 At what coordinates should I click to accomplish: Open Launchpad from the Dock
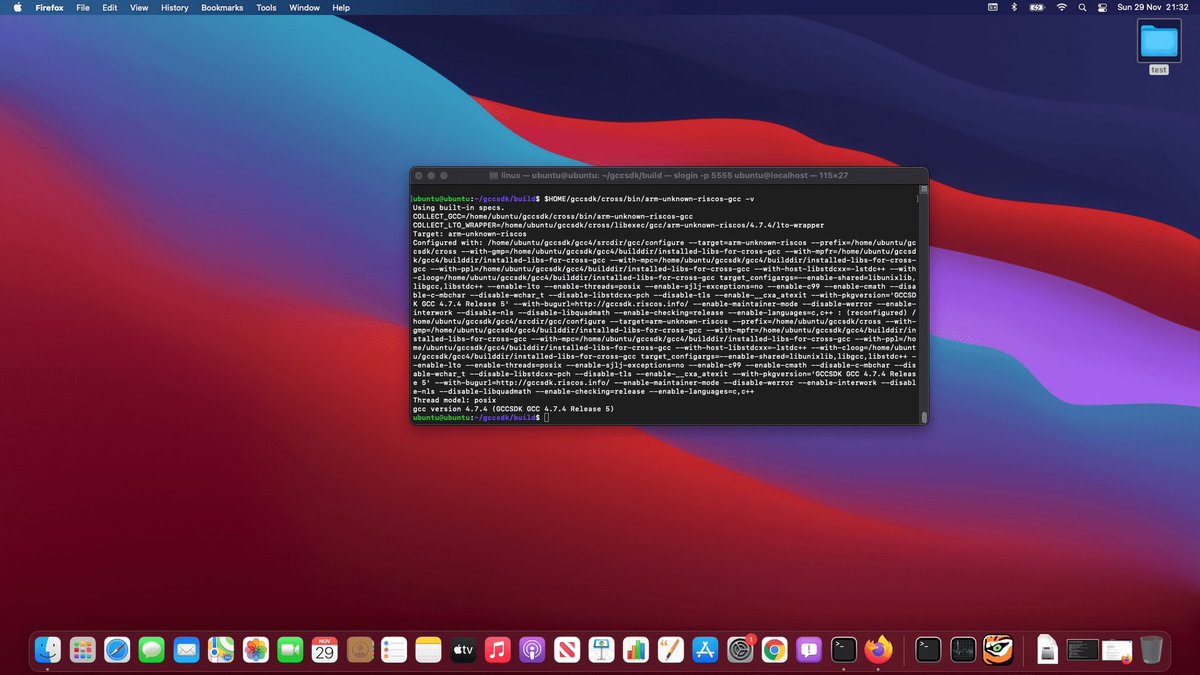click(x=84, y=649)
